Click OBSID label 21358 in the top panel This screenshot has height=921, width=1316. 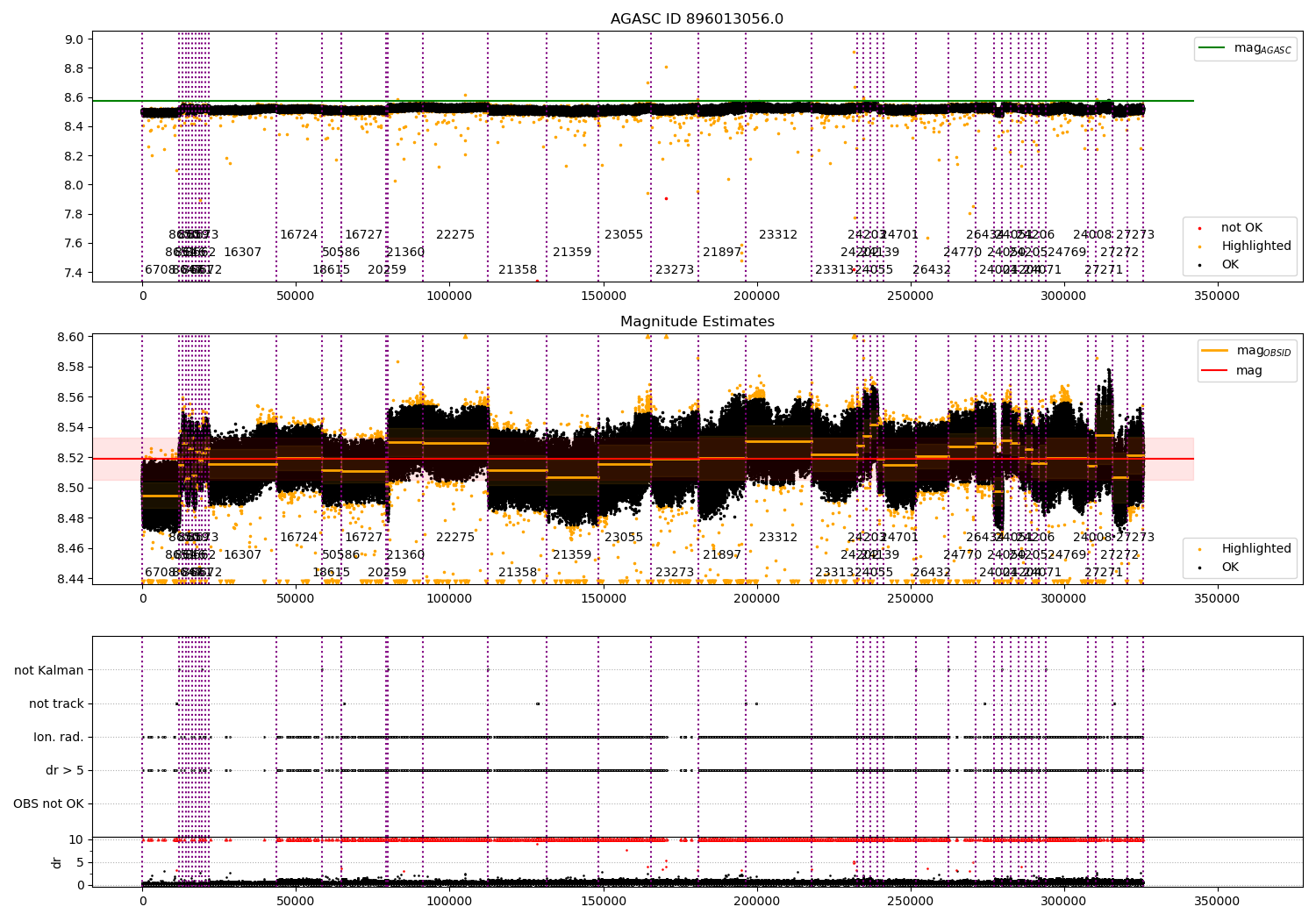(518, 270)
